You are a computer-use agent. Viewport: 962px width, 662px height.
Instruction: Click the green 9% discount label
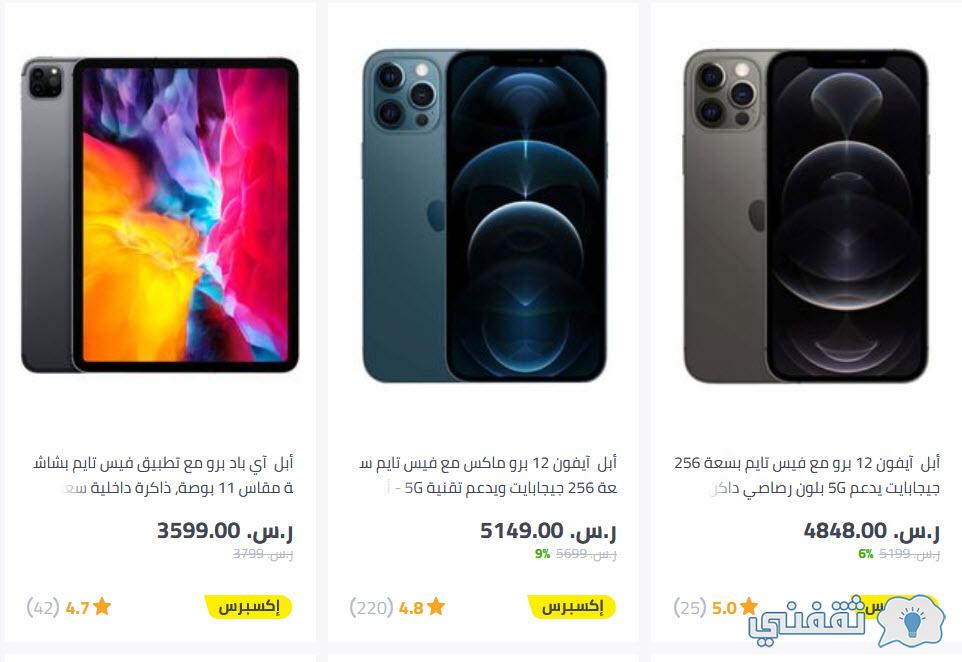click(x=542, y=554)
